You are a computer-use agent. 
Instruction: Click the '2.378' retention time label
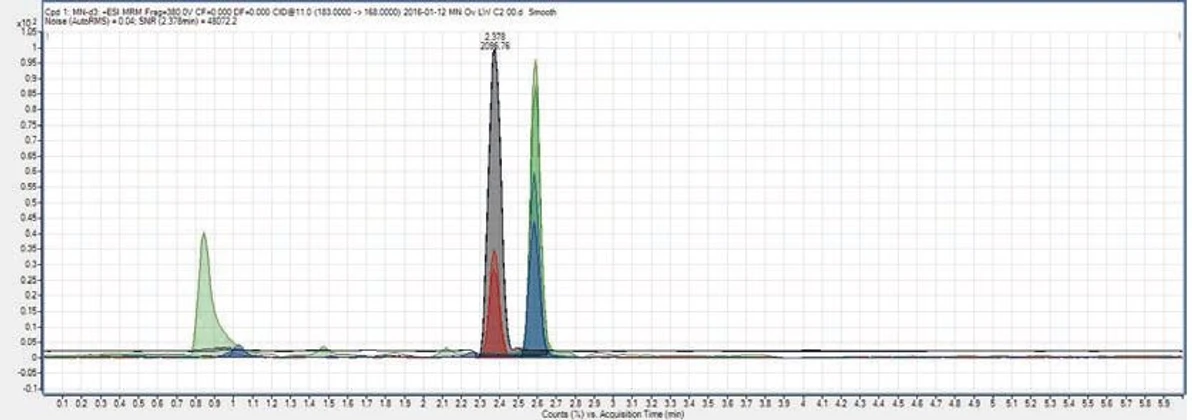[x=494, y=37]
